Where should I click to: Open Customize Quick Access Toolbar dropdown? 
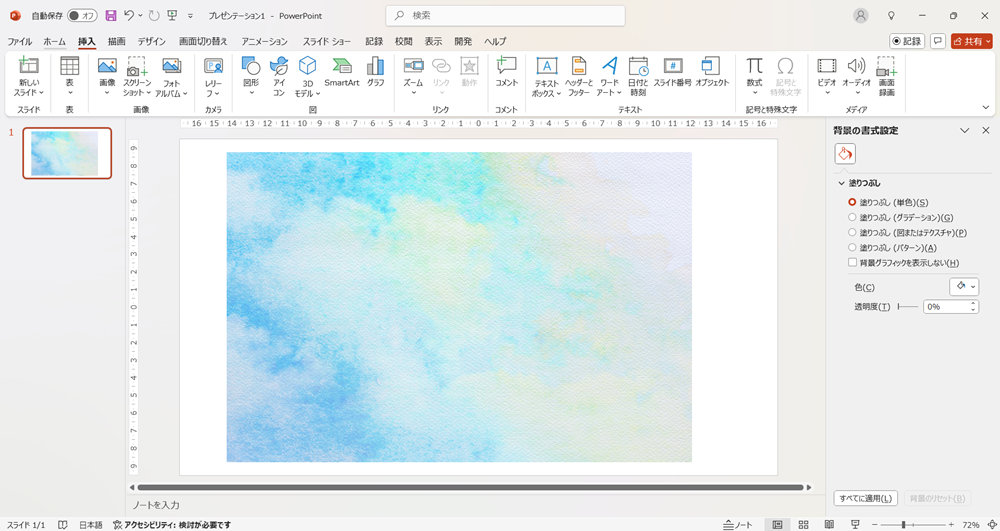click(x=190, y=15)
